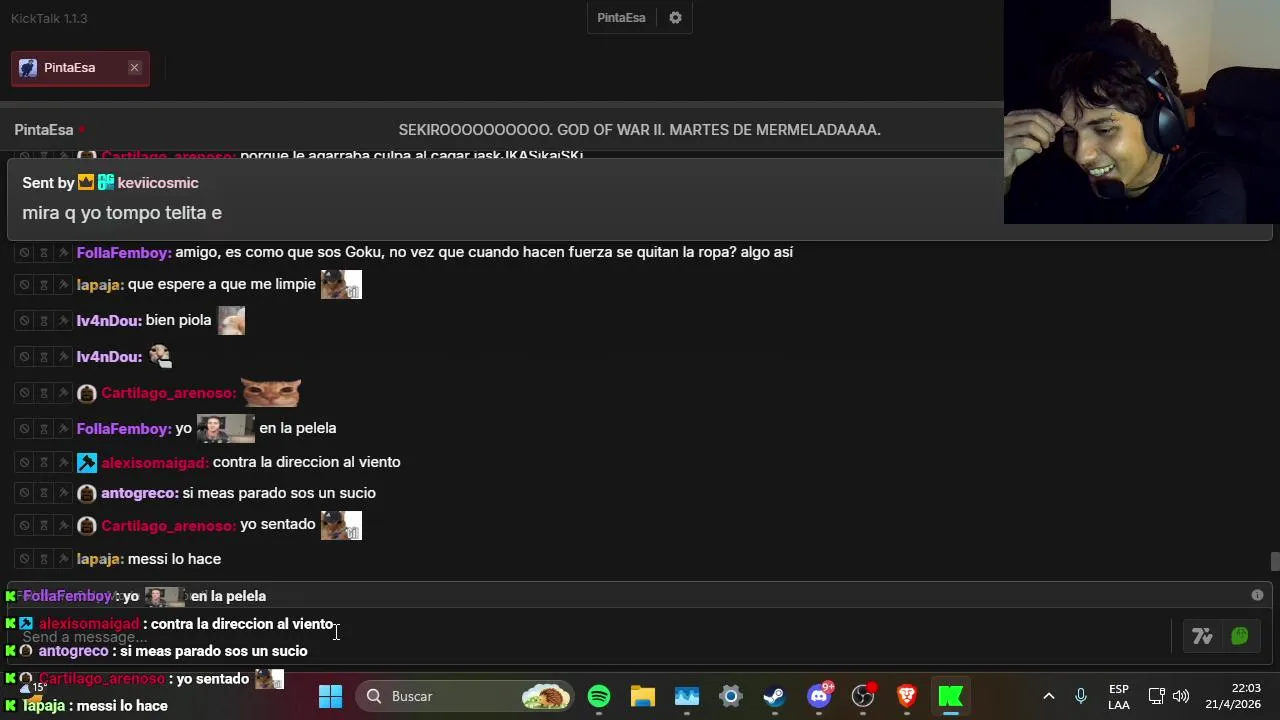
Task: Open the volume and network quick settings
Action: pos(1168,696)
